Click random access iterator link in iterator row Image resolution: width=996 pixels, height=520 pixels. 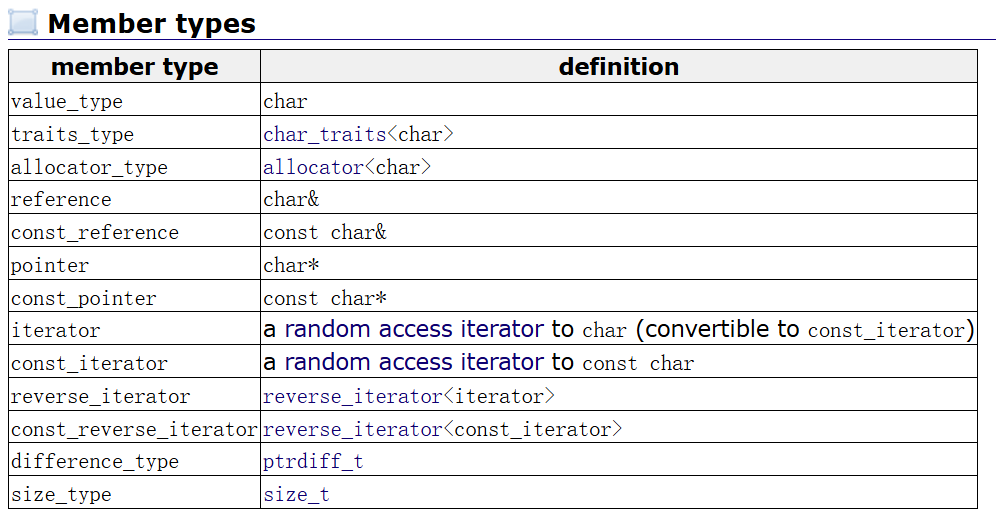414,330
